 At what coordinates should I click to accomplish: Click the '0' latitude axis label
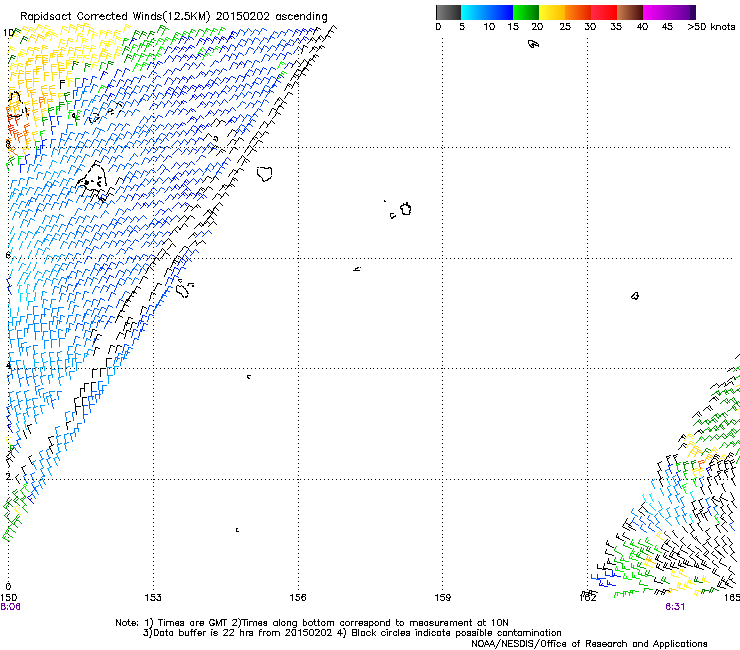pyautogui.click(x=8, y=586)
